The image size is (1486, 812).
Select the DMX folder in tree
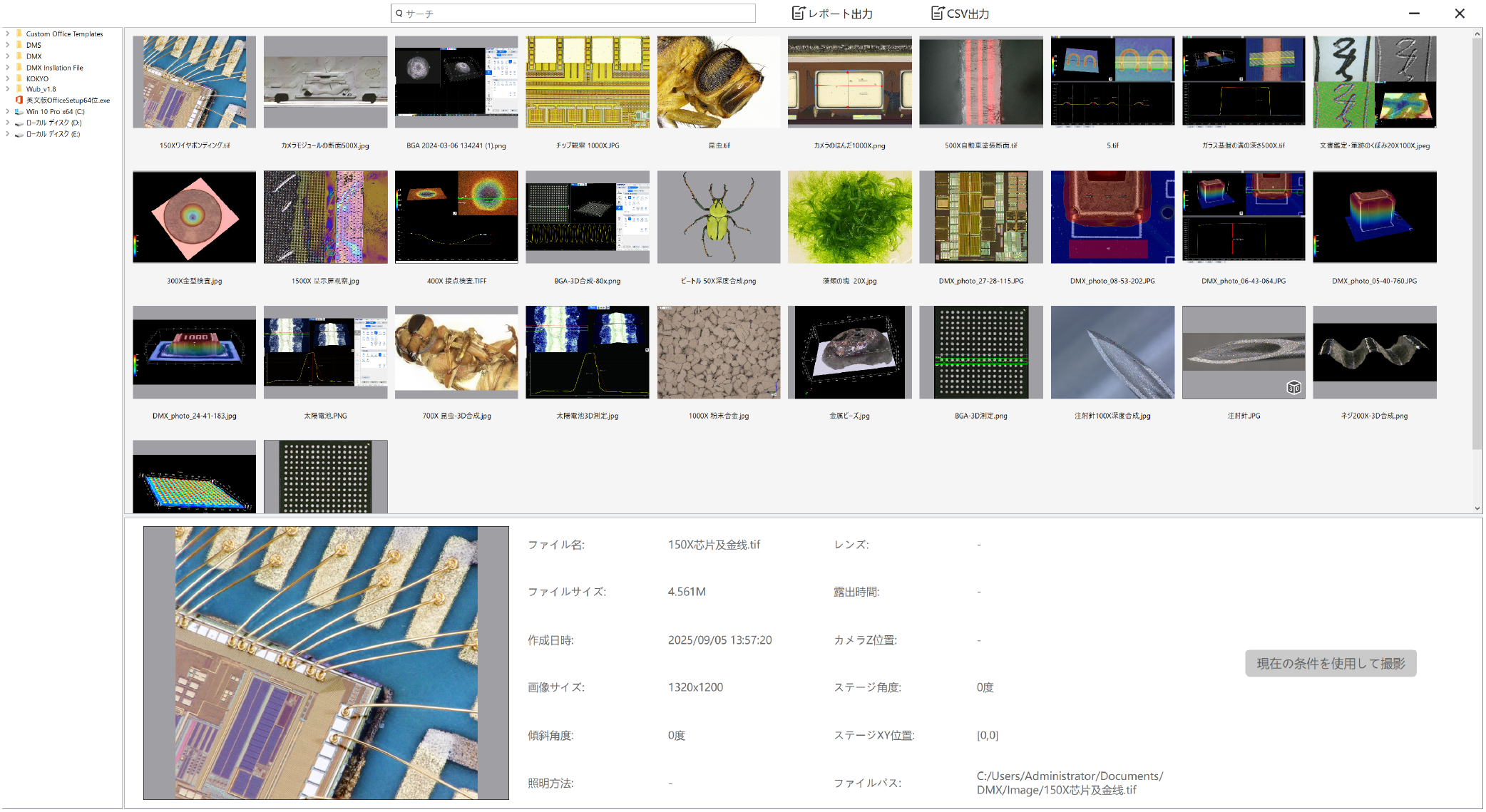click(x=34, y=56)
